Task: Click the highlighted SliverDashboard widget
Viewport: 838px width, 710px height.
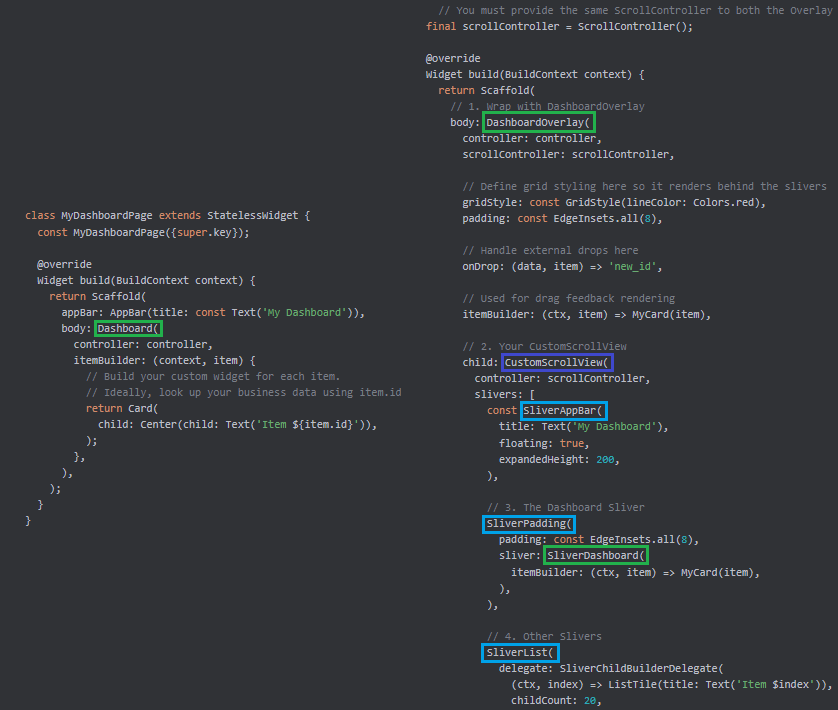Action: pyautogui.click(x=595, y=556)
